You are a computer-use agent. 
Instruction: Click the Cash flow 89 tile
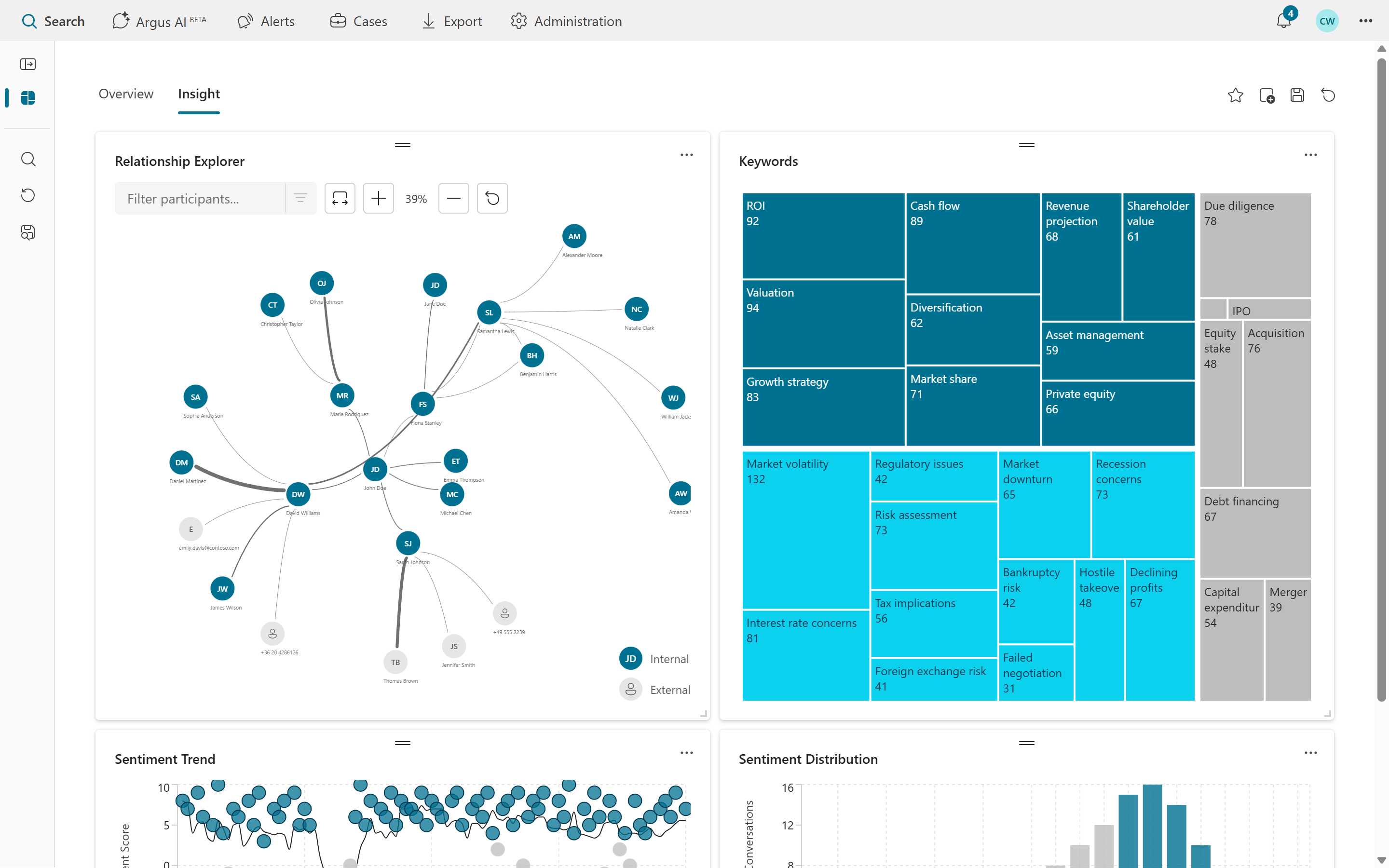click(972, 244)
